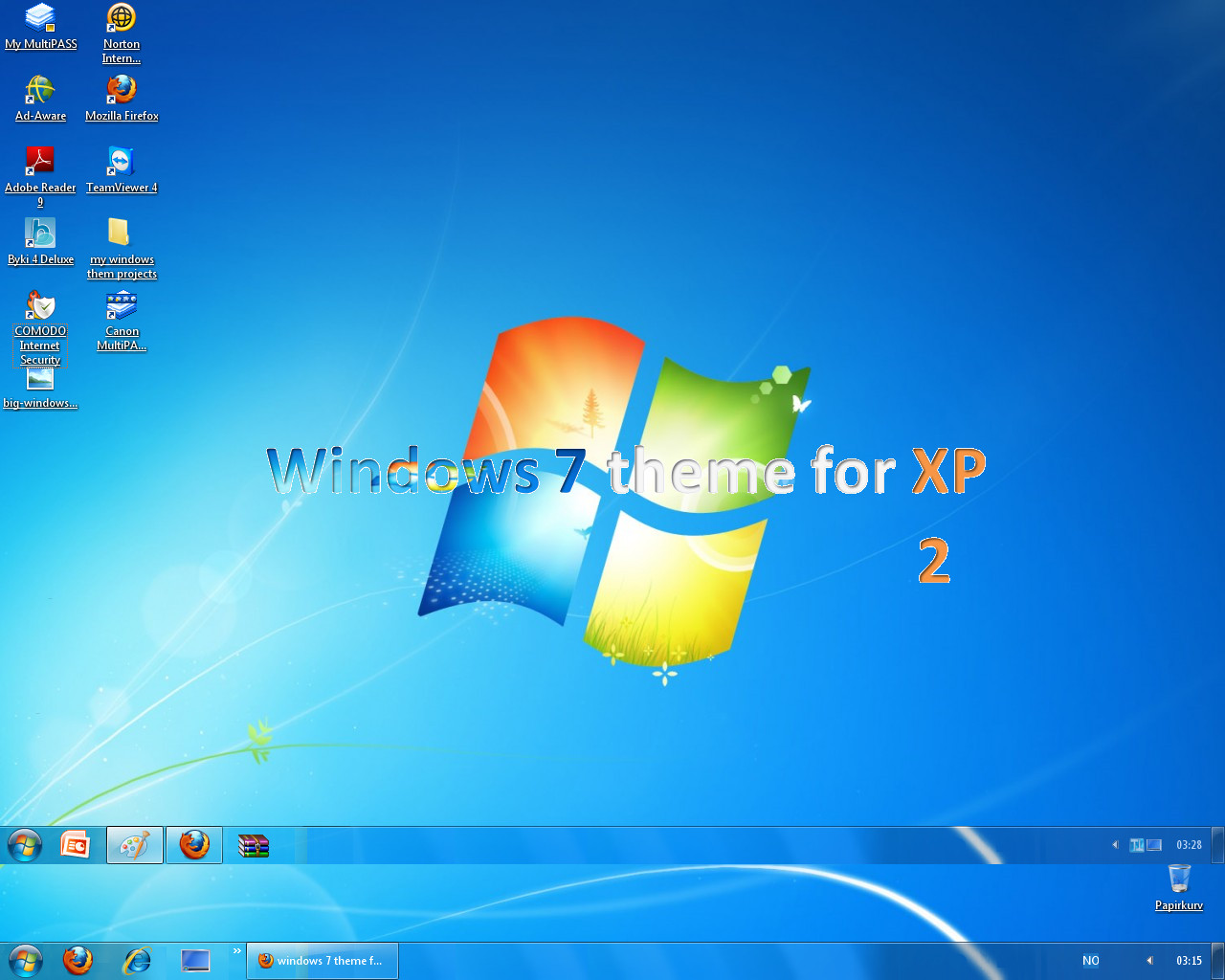Click the 03:28 clock in the tray
This screenshot has height=980, width=1225.
click(1189, 845)
